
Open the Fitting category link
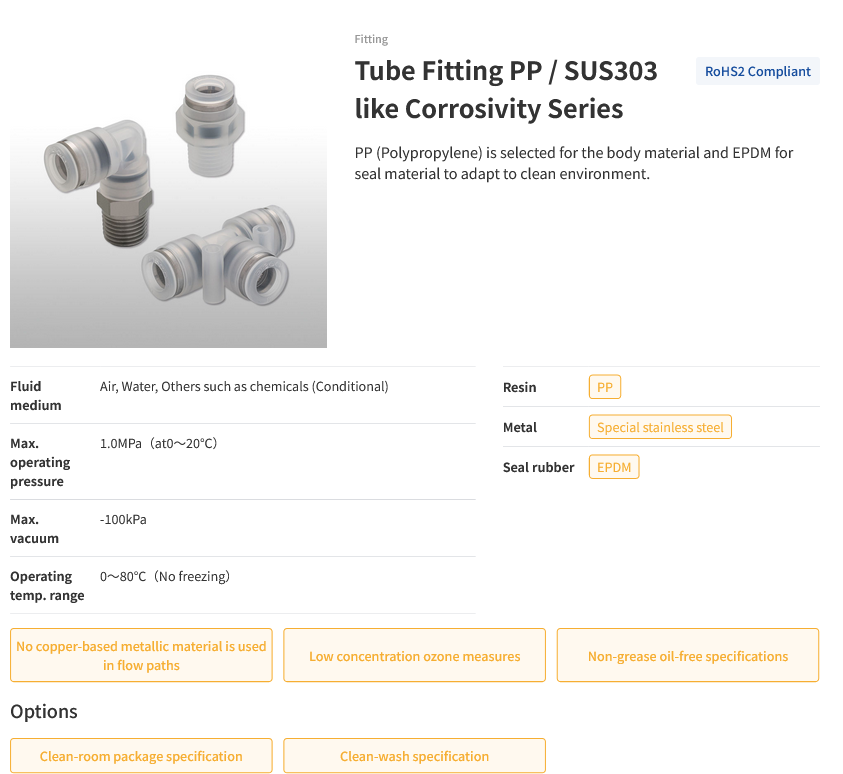(370, 39)
